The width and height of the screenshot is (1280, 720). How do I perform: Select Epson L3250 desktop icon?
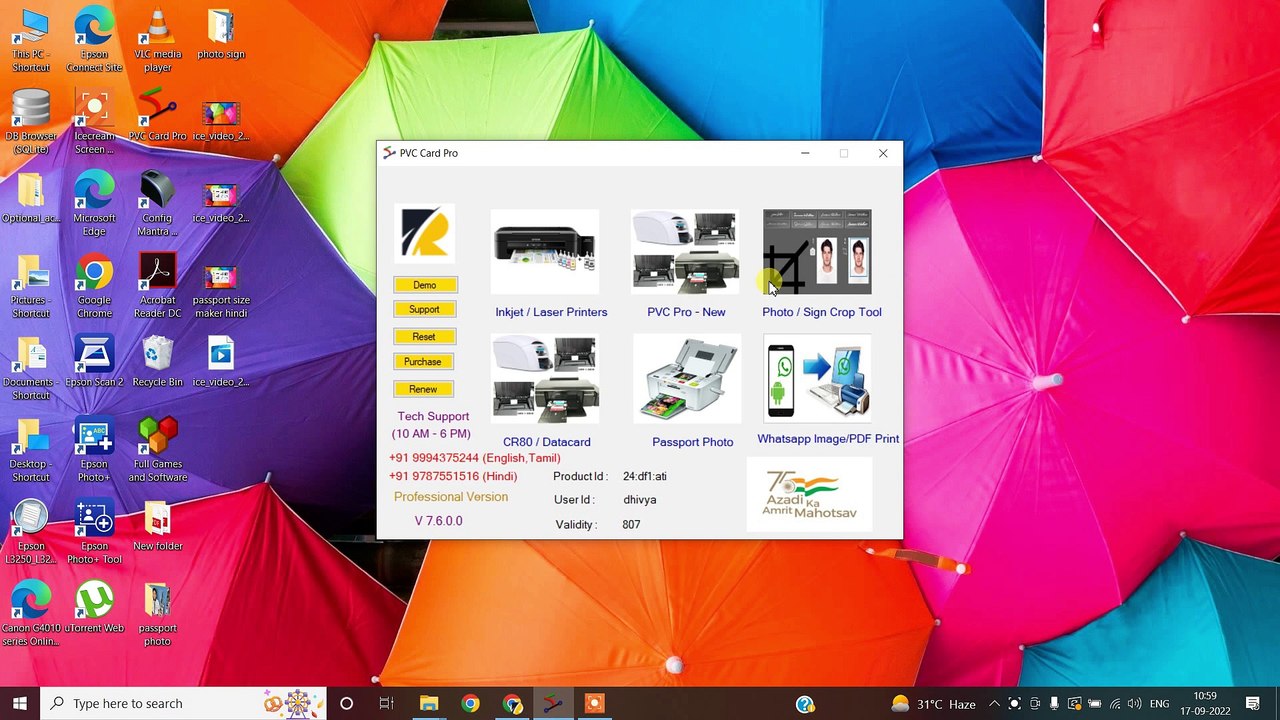(31, 532)
